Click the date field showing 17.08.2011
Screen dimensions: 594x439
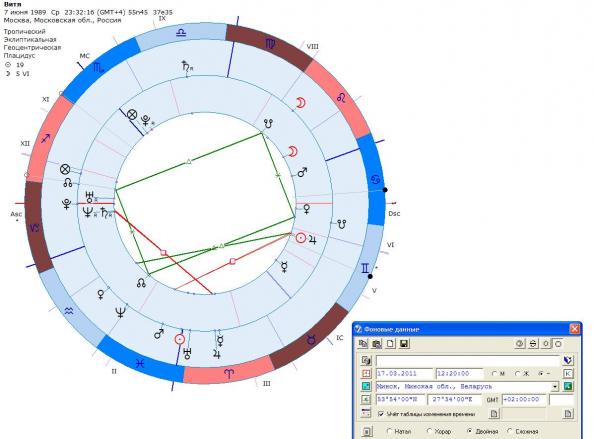pos(404,374)
